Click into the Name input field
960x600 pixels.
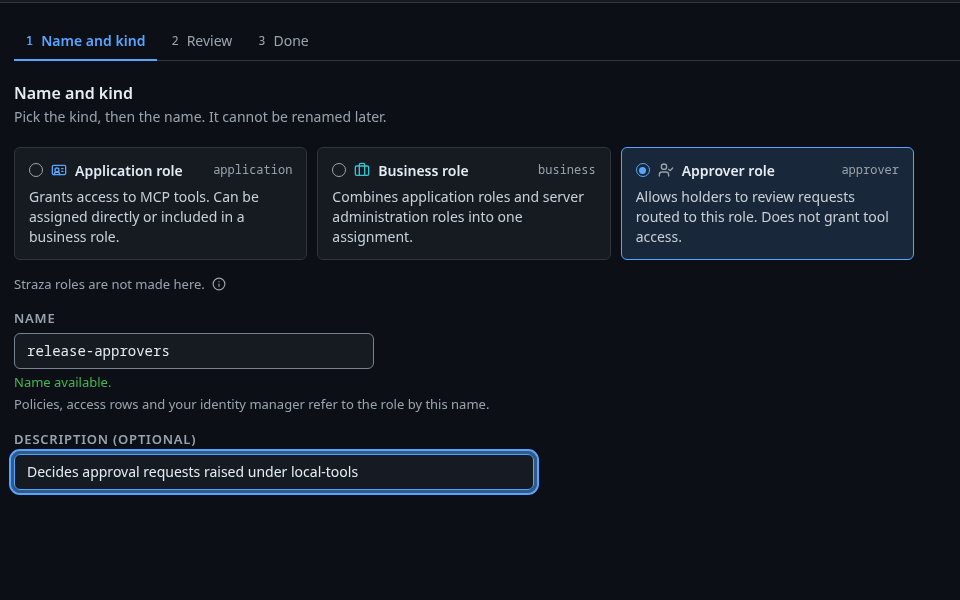click(x=194, y=351)
